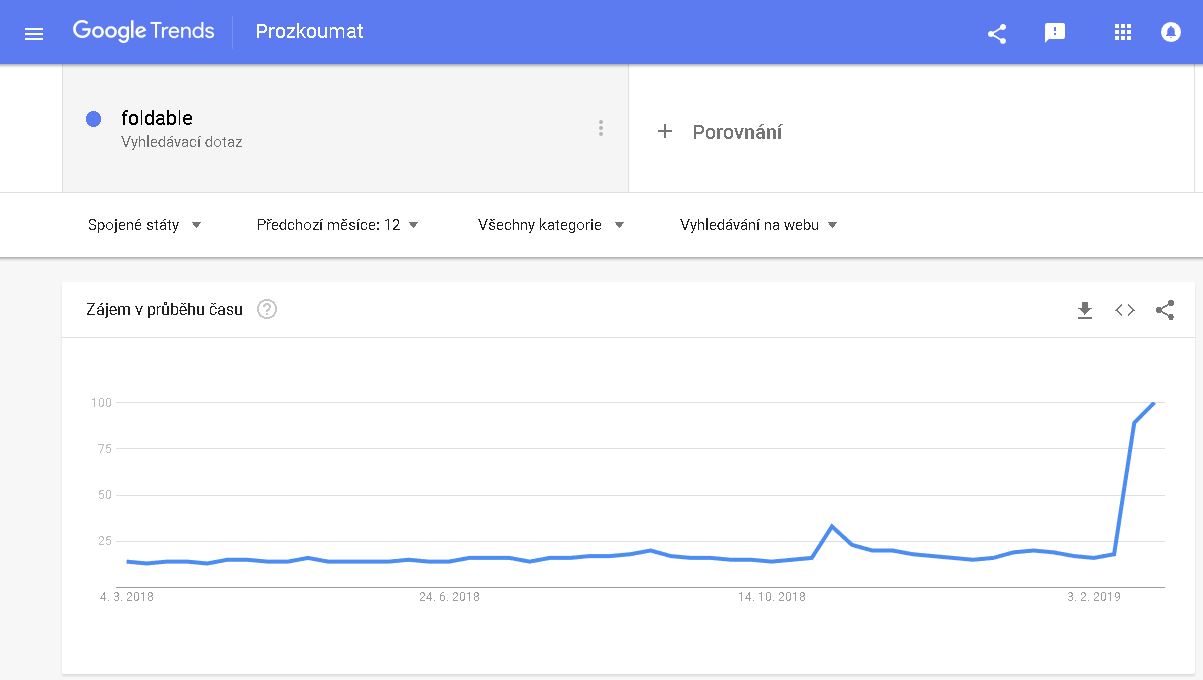Open the Předchozí měsíce: 12 dropdown
The image size is (1203, 680).
click(x=337, y=225)
